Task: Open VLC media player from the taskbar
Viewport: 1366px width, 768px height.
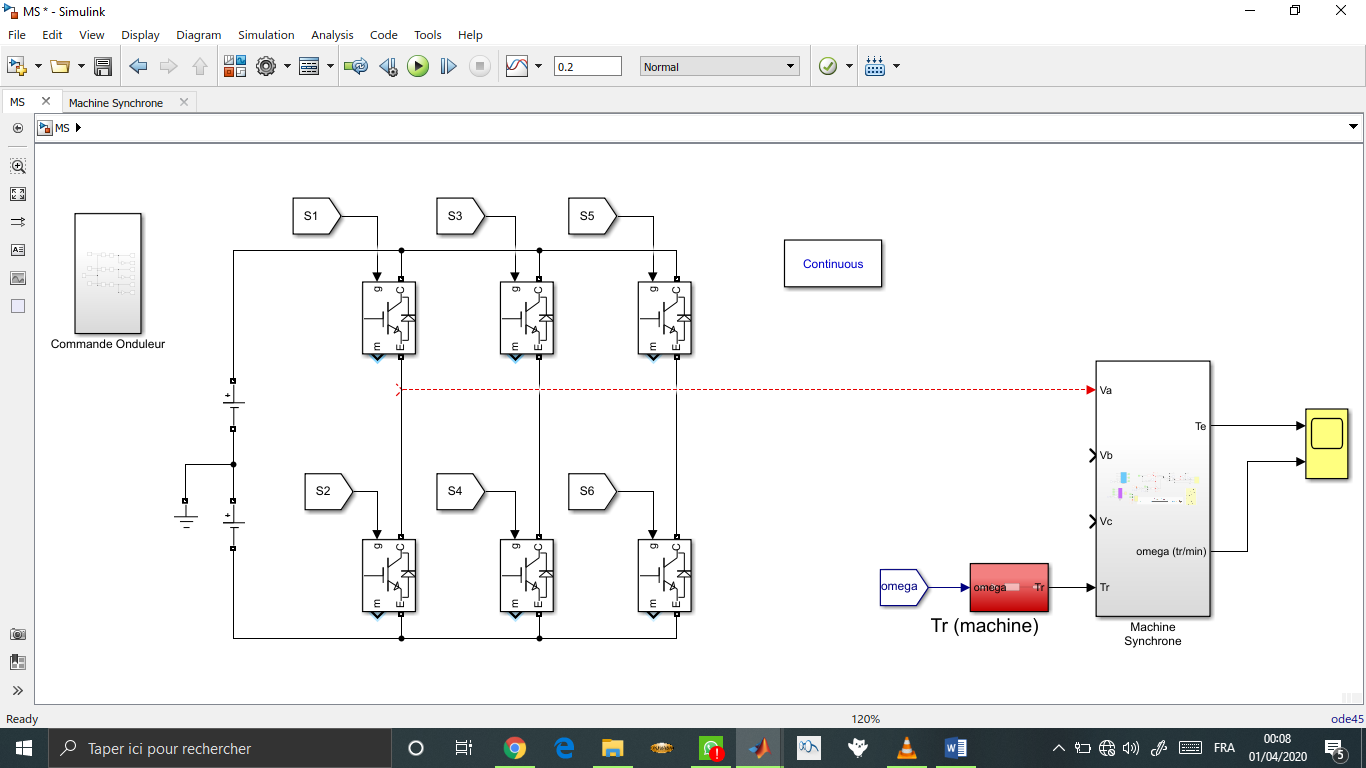Action: click(x=907, y=748)
